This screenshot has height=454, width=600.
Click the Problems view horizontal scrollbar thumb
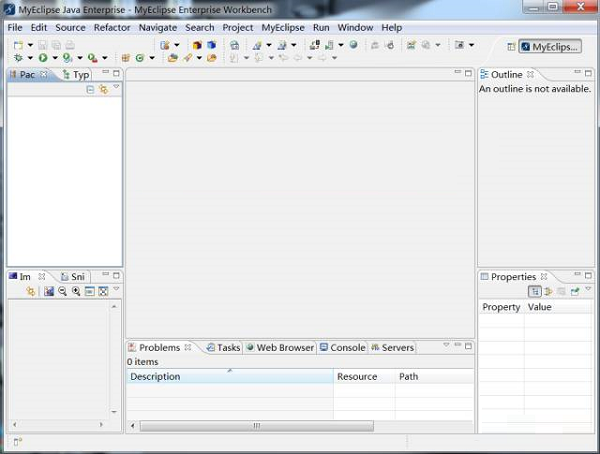point(257,426)
